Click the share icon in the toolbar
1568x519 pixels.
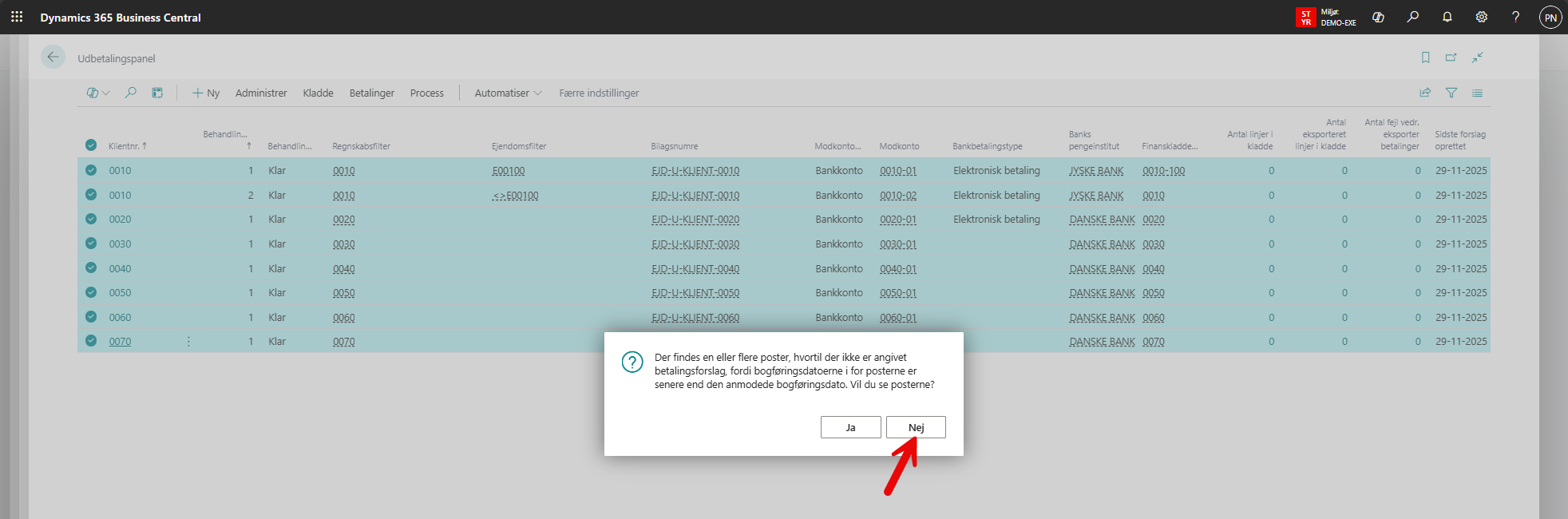(1425, 93)
